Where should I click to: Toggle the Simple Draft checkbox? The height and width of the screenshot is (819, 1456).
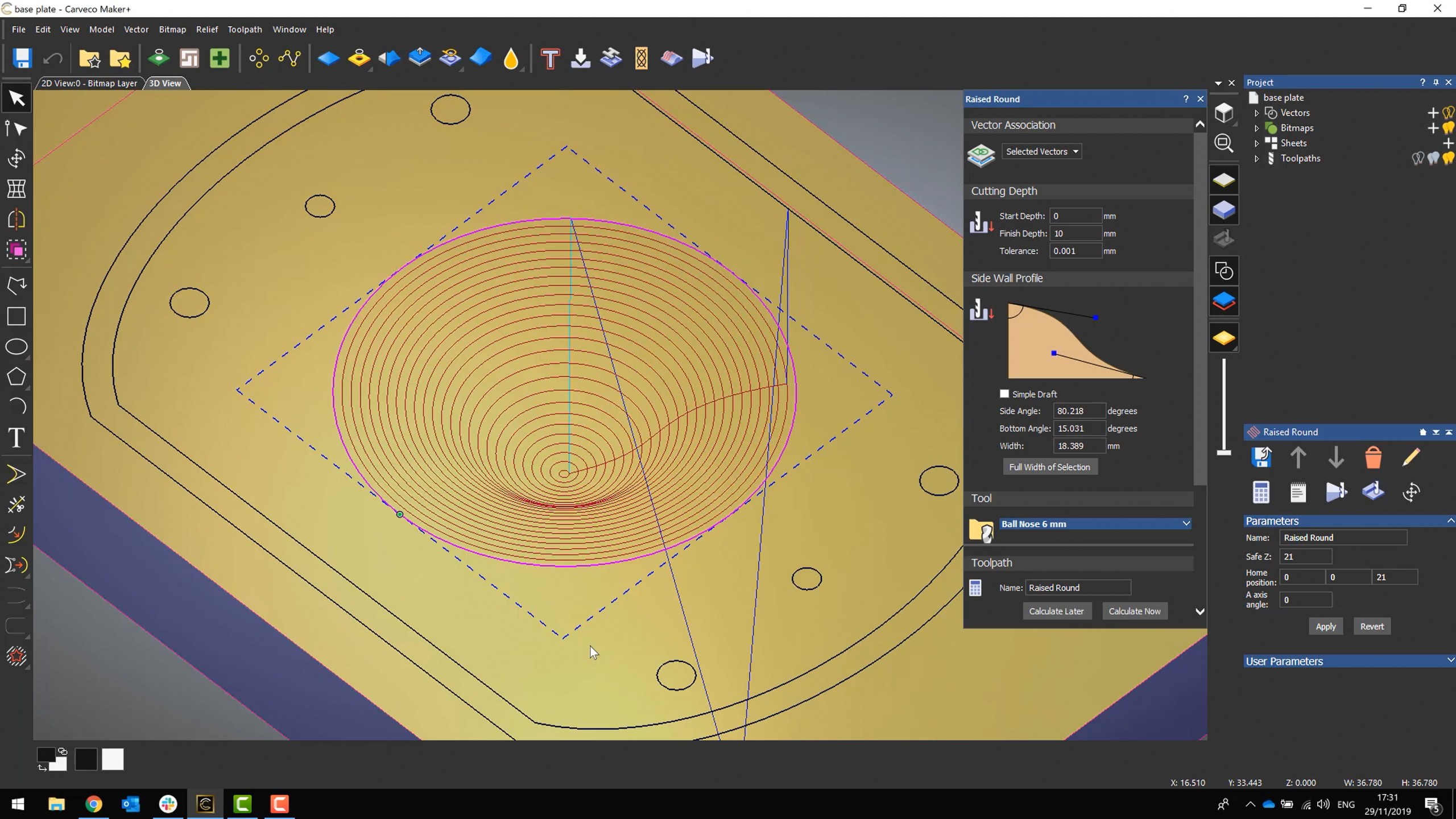1003,394
